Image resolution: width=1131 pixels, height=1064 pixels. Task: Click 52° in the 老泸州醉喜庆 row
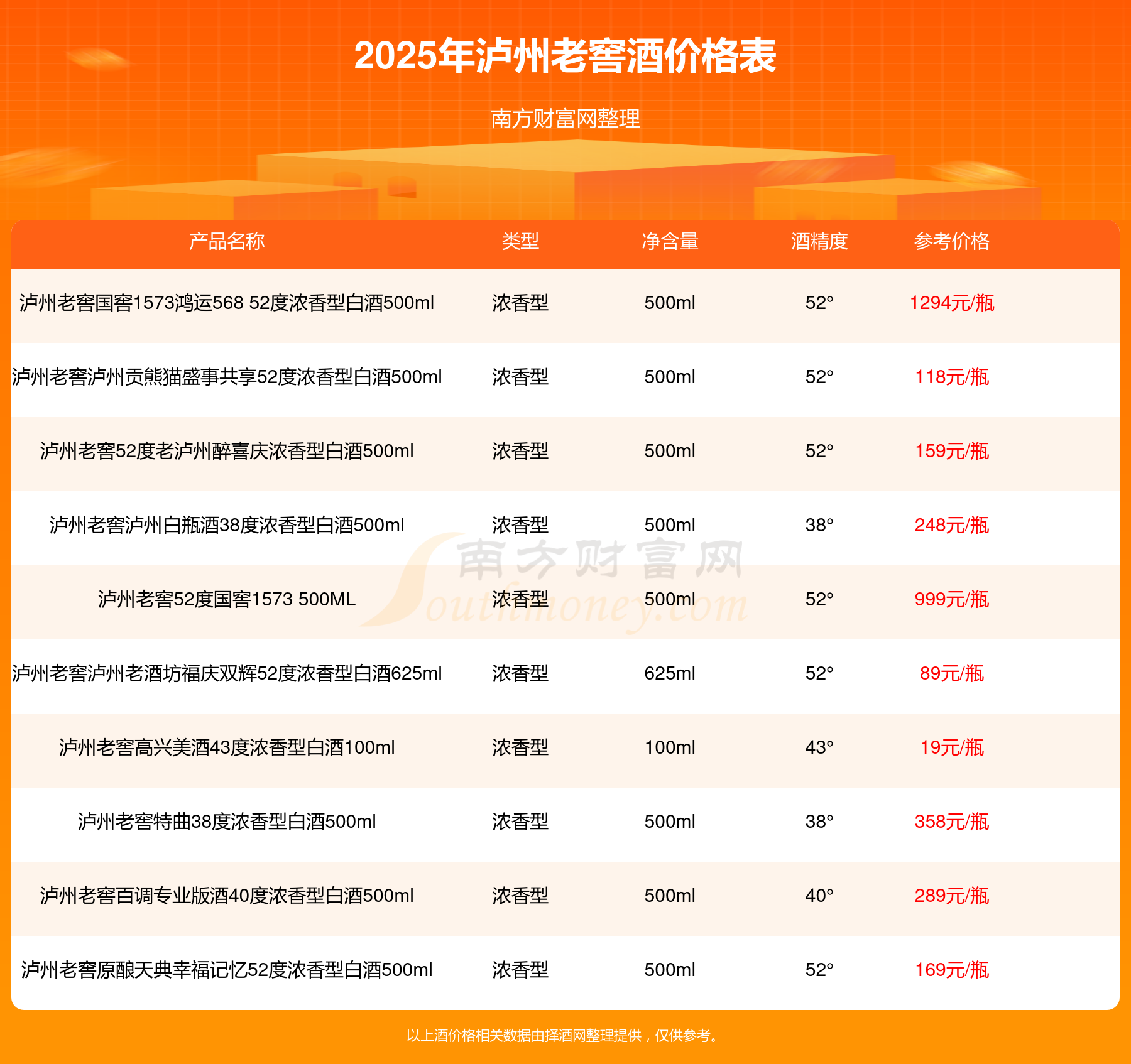[x=819, y=451]
